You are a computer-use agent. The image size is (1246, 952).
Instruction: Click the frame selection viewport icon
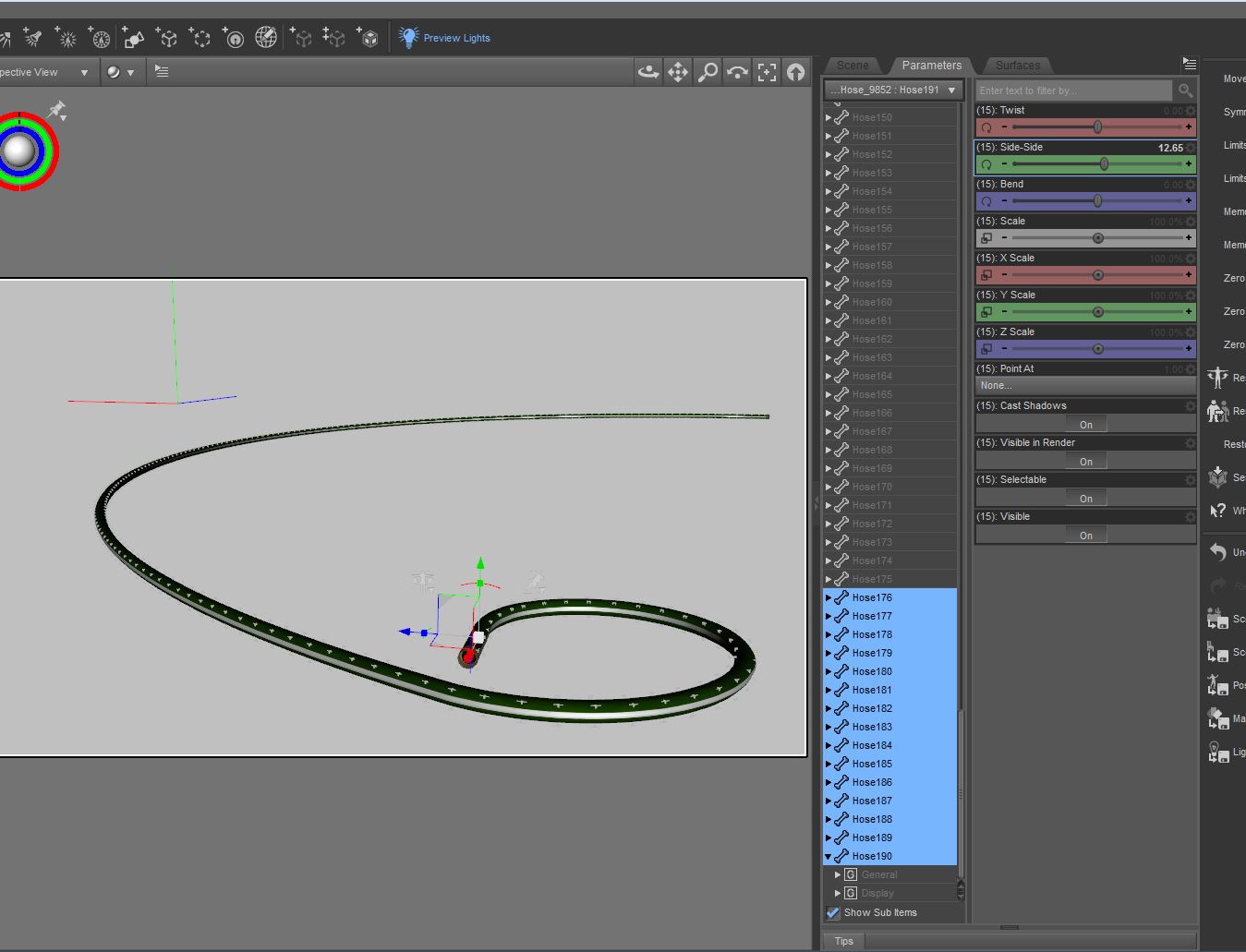point(767,72)
